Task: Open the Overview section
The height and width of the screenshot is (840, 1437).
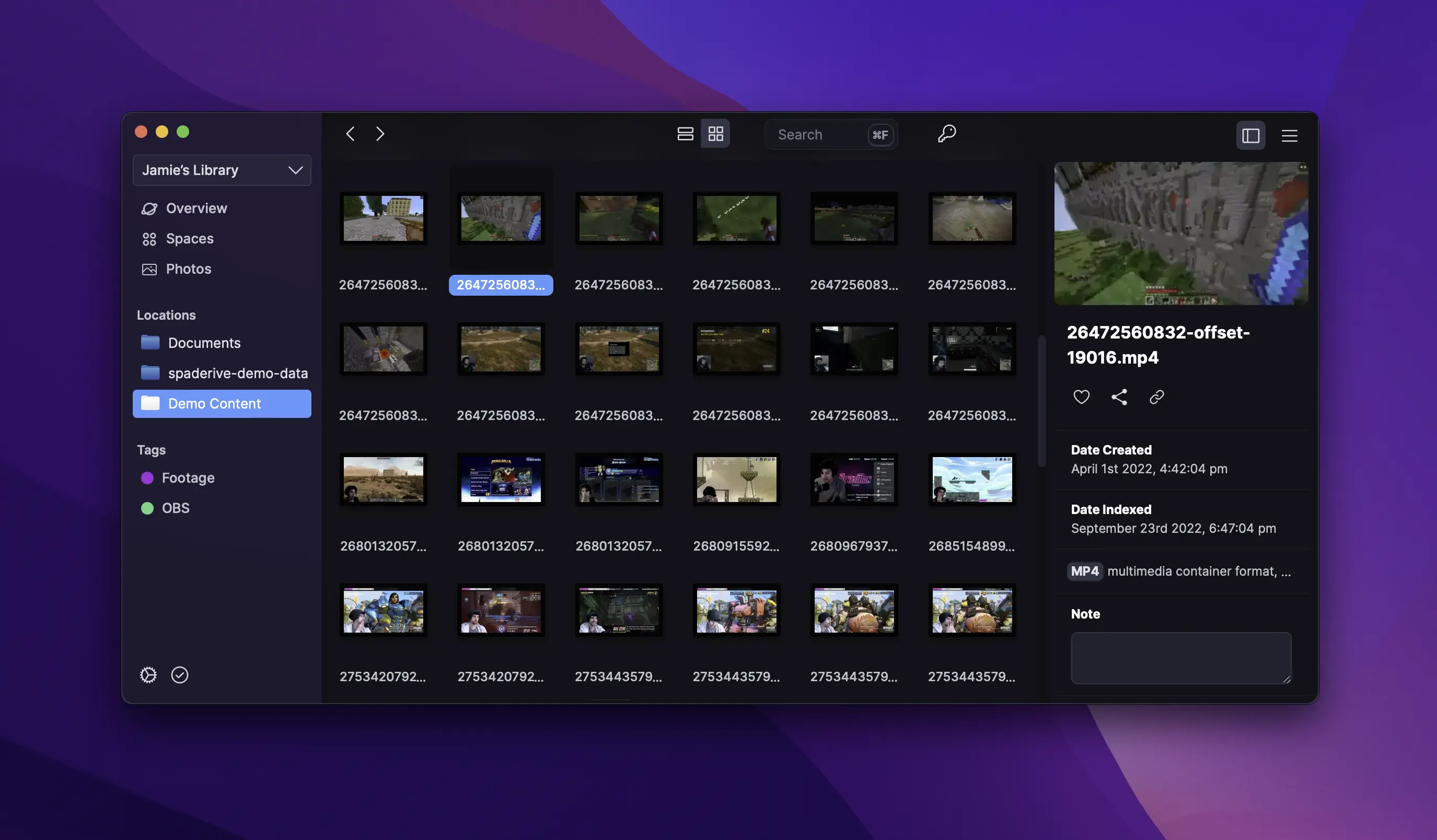Action: (195, 208)
